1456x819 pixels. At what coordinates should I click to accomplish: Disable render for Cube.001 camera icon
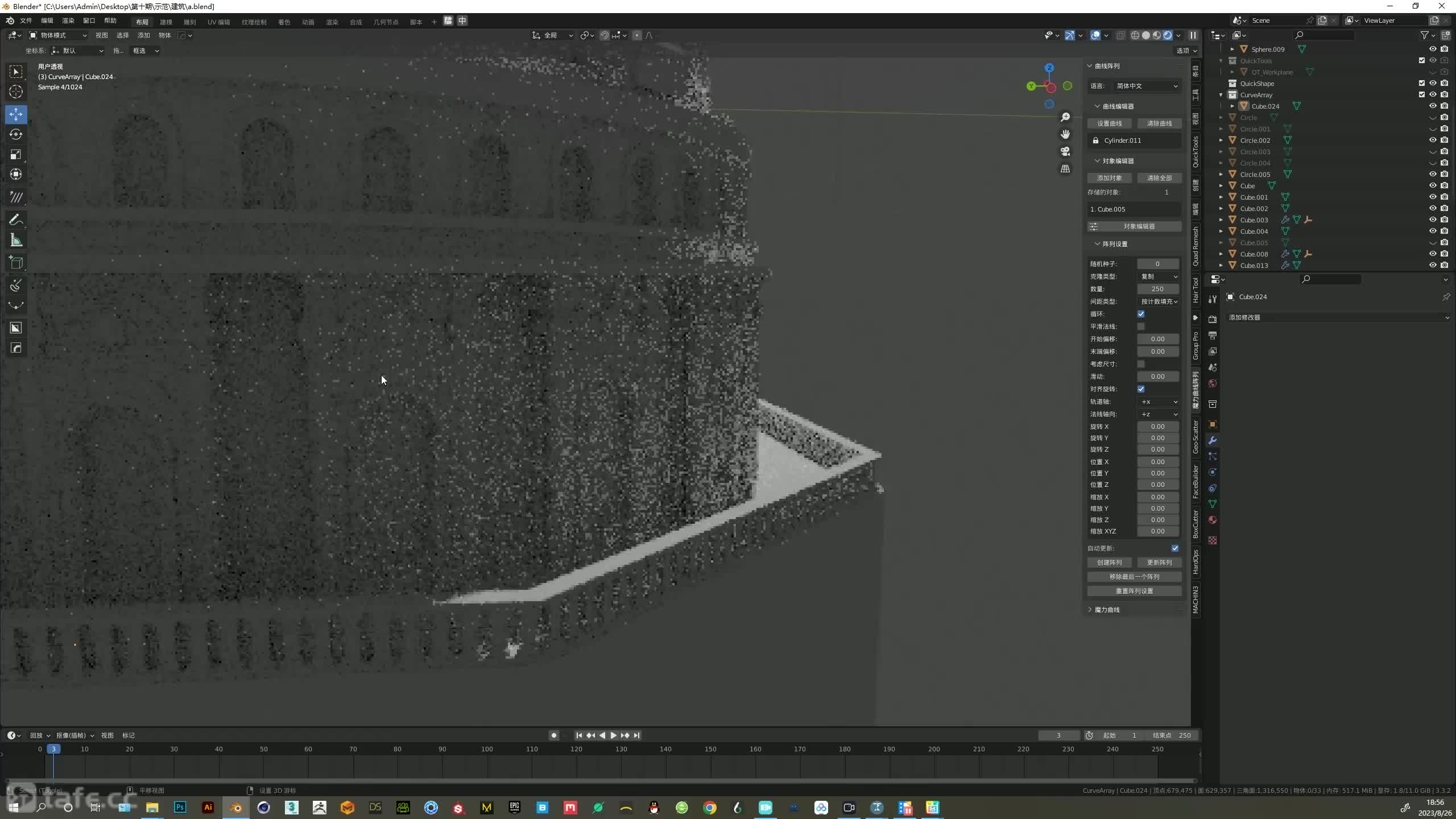click(x=1444, y=197)
